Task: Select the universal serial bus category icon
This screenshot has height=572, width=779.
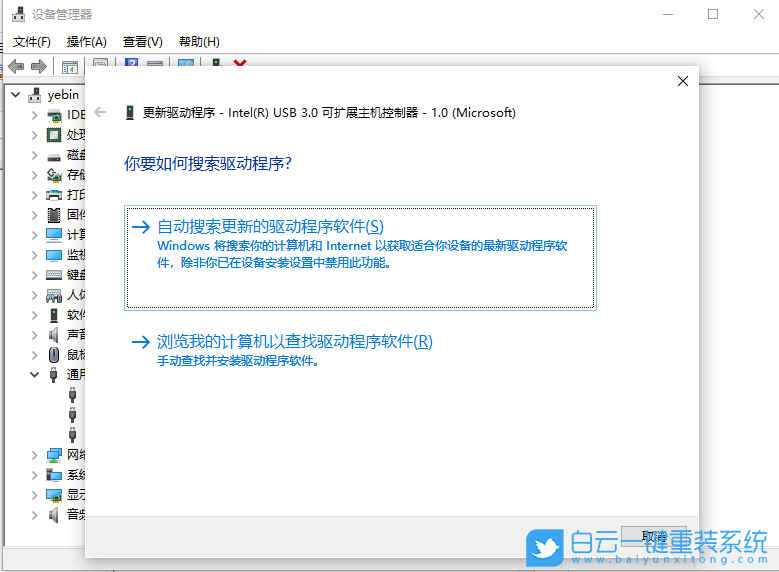Action: tap(54, 375)
